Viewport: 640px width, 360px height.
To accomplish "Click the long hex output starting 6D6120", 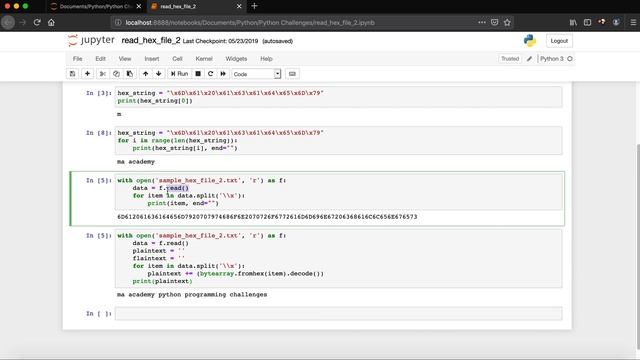I will point(267,217).
